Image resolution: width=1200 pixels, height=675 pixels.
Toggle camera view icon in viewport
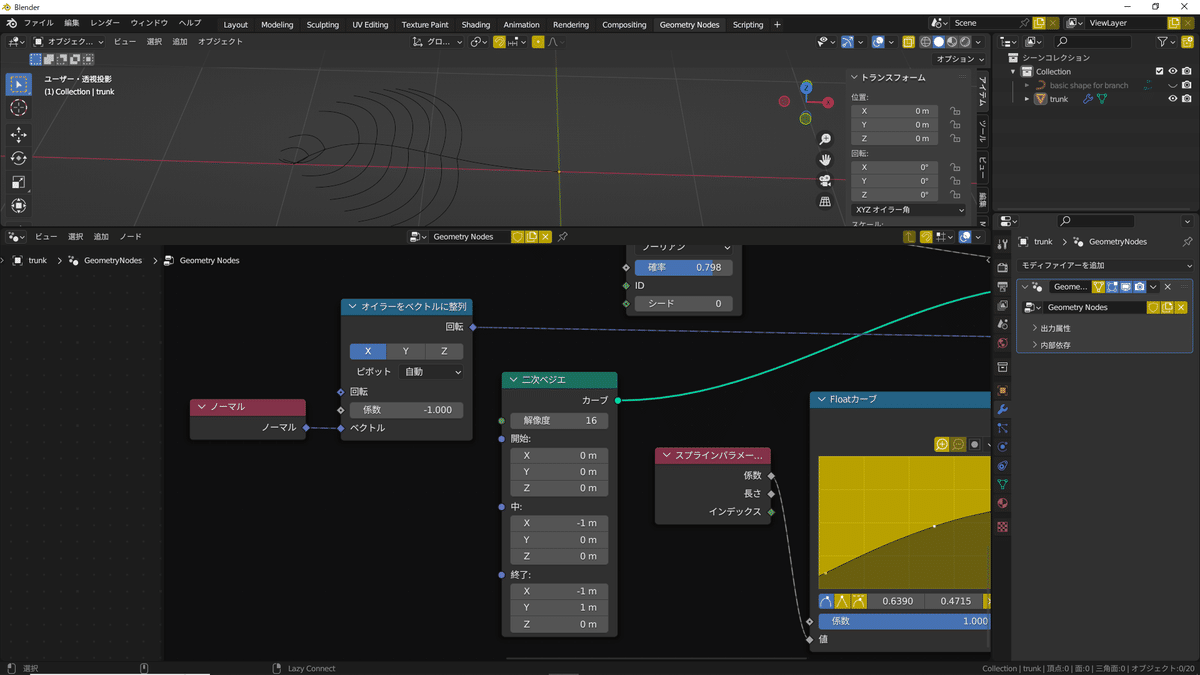coord(825,181)
